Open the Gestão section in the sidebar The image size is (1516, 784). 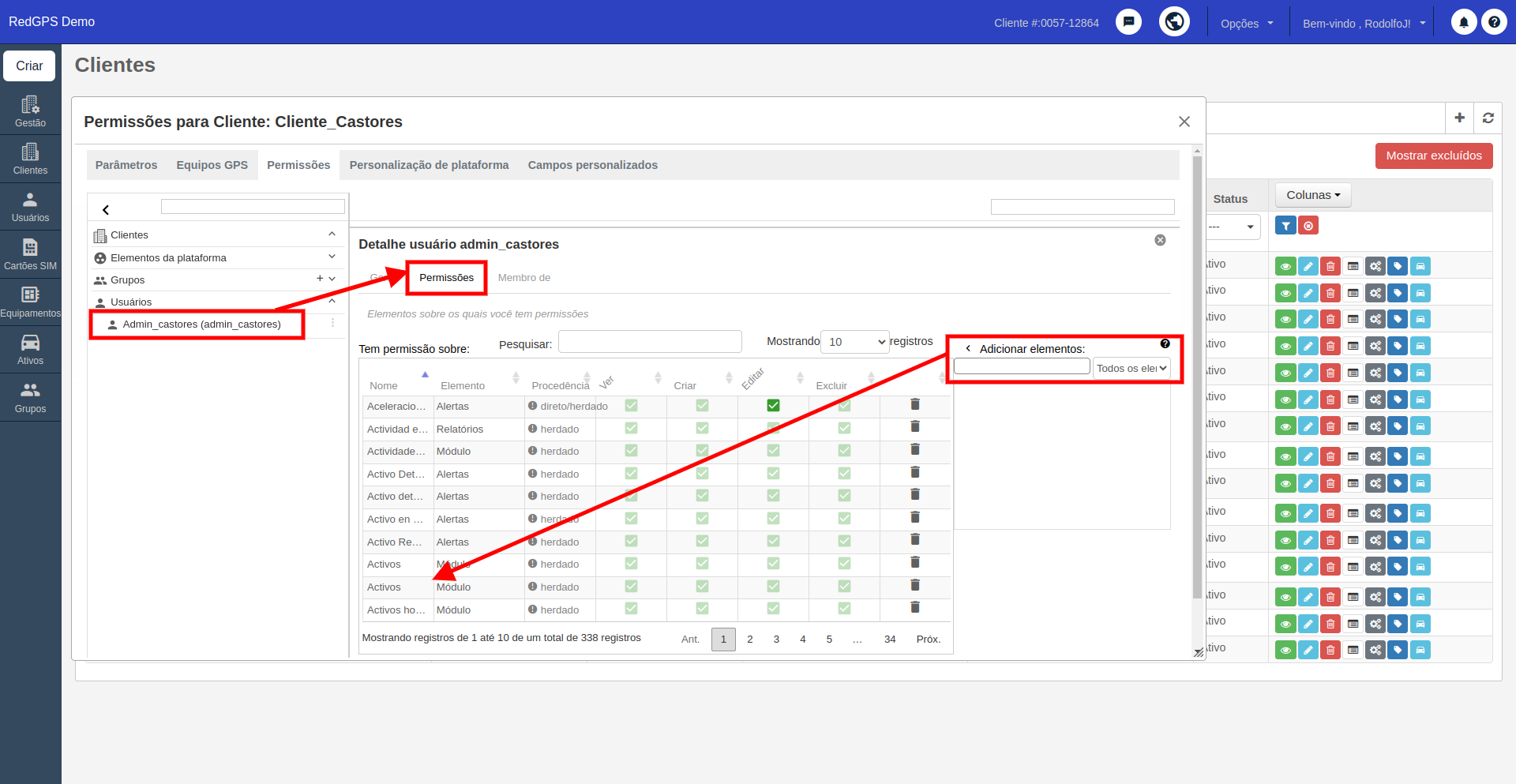30,111
